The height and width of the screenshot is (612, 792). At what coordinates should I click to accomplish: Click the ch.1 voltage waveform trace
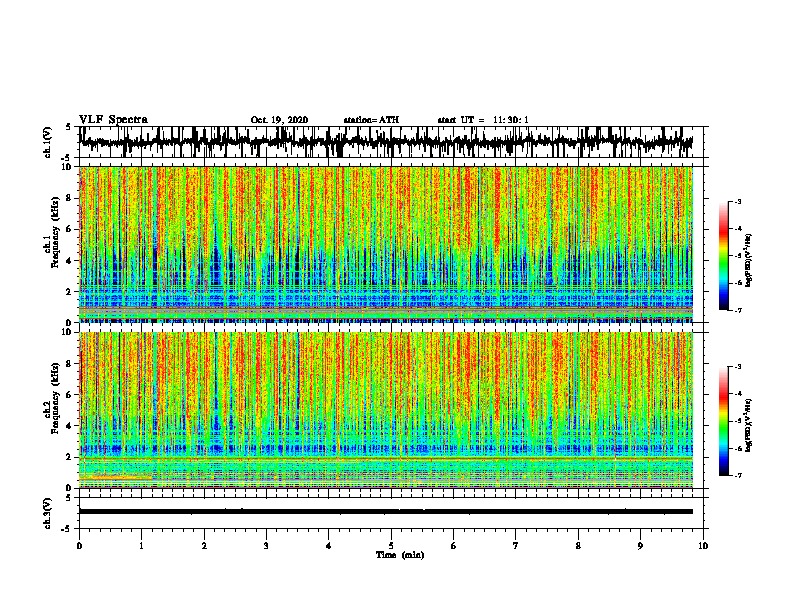point(385,142)
